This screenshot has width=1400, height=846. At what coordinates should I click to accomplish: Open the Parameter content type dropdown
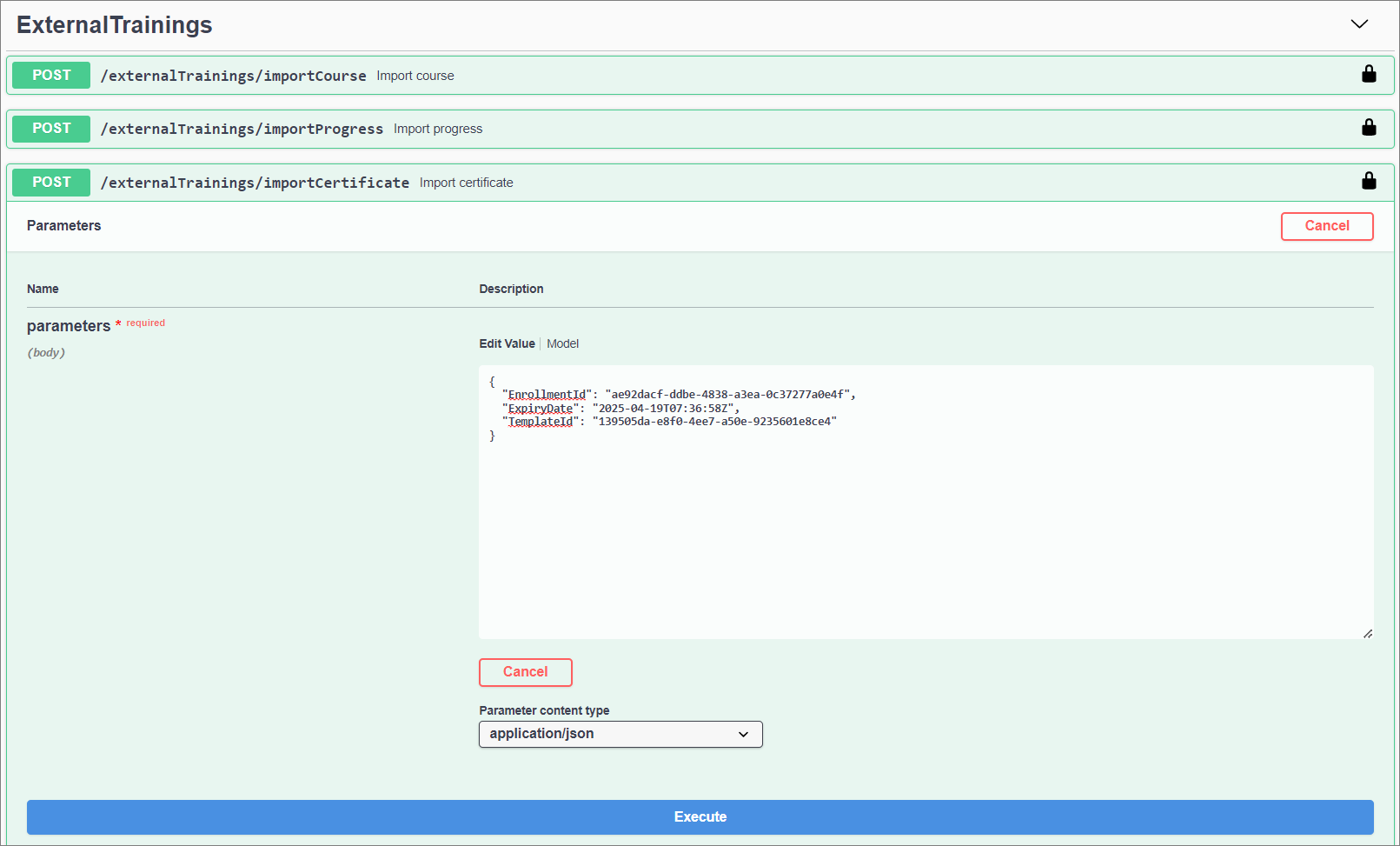pyautogui.click(x=620, y=735)
